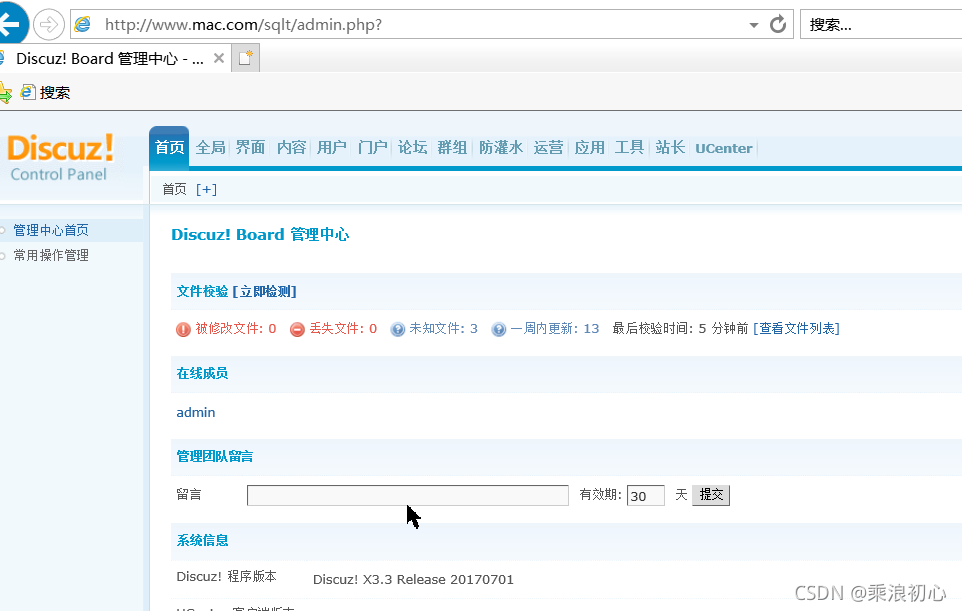Open the 内容 menu tab

291,147
